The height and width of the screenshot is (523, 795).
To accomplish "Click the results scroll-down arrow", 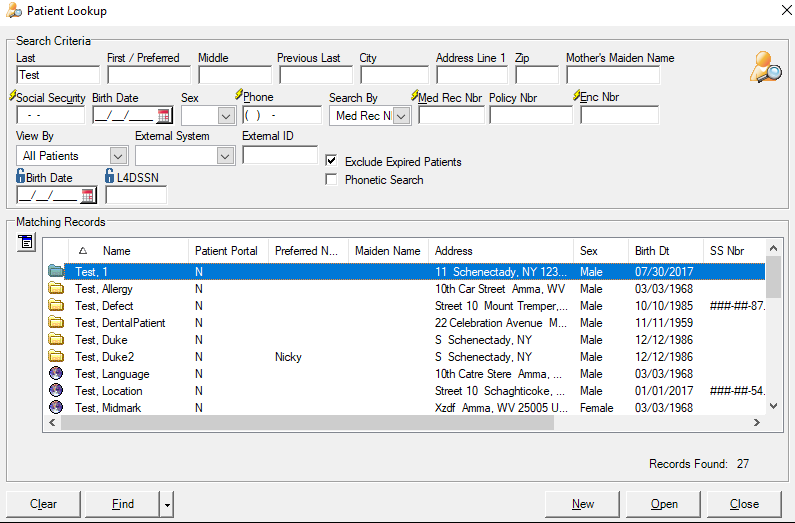I will 773,405.
